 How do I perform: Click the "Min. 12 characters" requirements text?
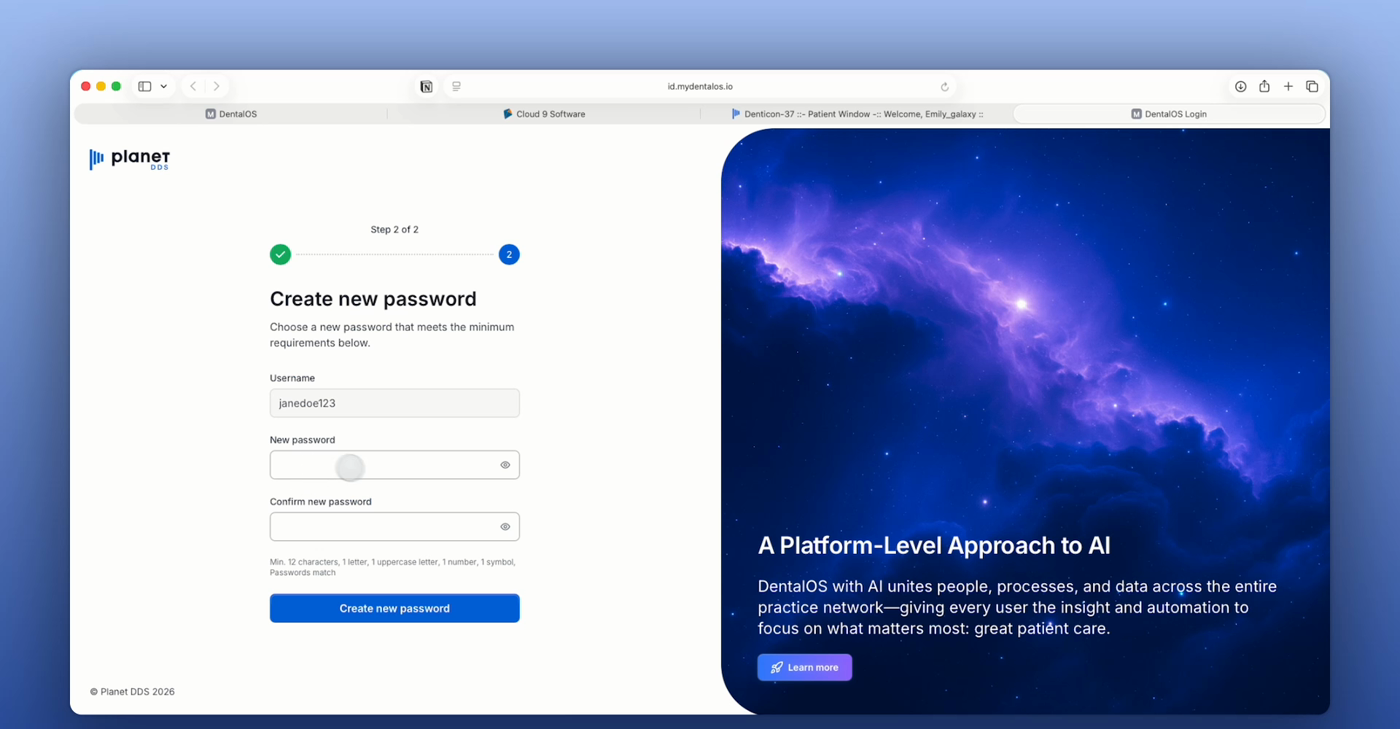click(392, 567)
